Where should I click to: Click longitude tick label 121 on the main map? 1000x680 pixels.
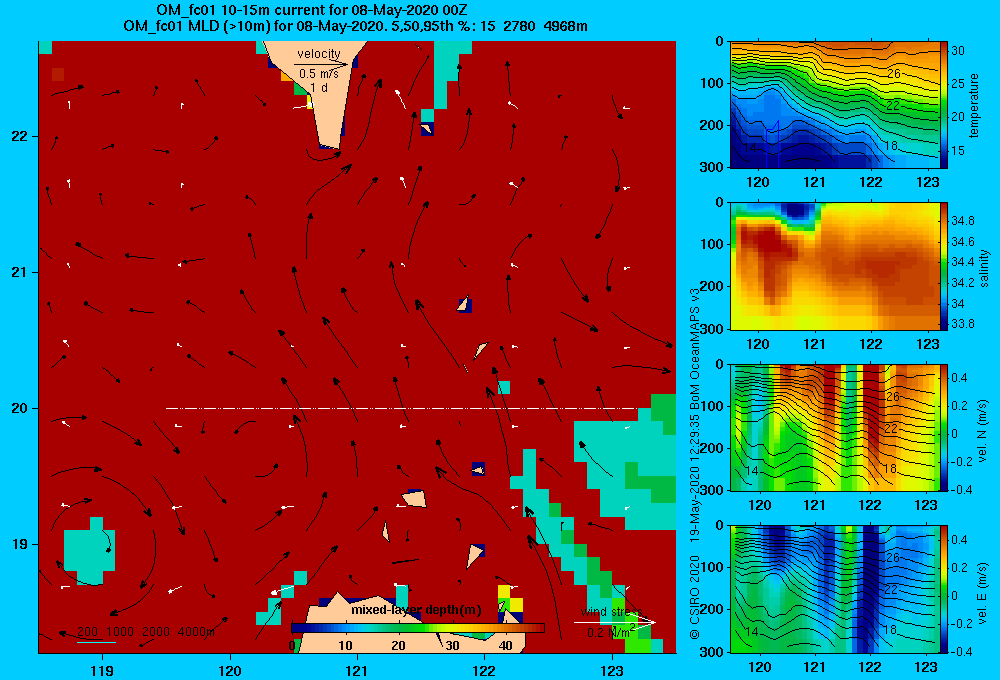click(x=357, y=670)
